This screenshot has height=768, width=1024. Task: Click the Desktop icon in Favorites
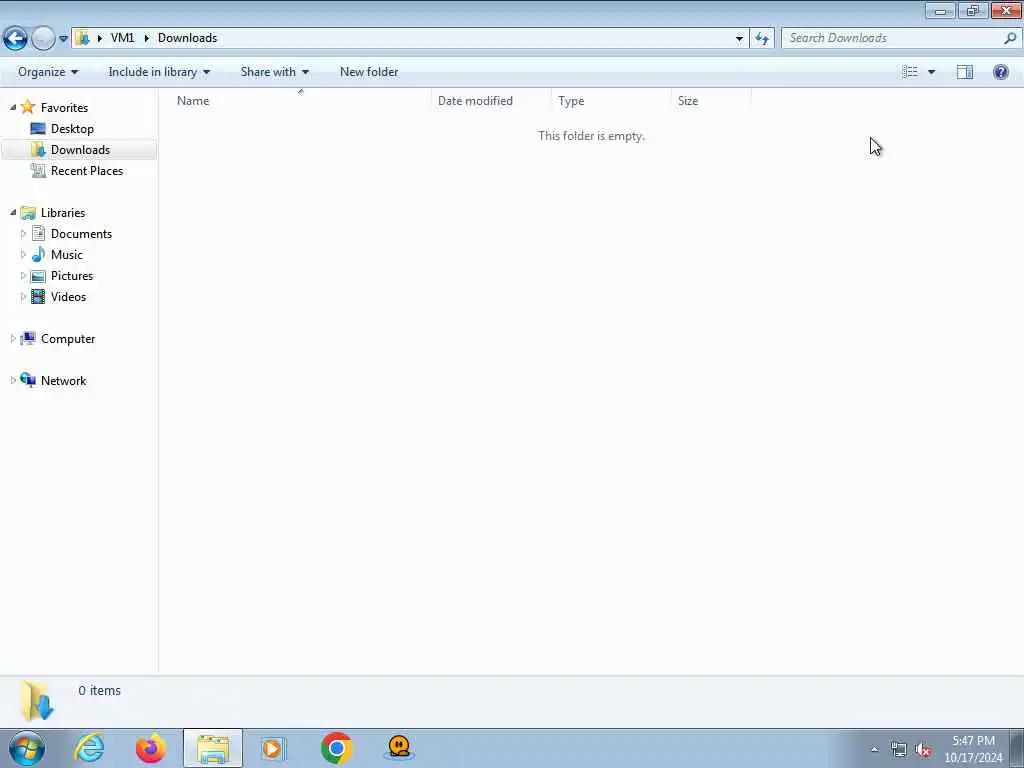point(38,129)
